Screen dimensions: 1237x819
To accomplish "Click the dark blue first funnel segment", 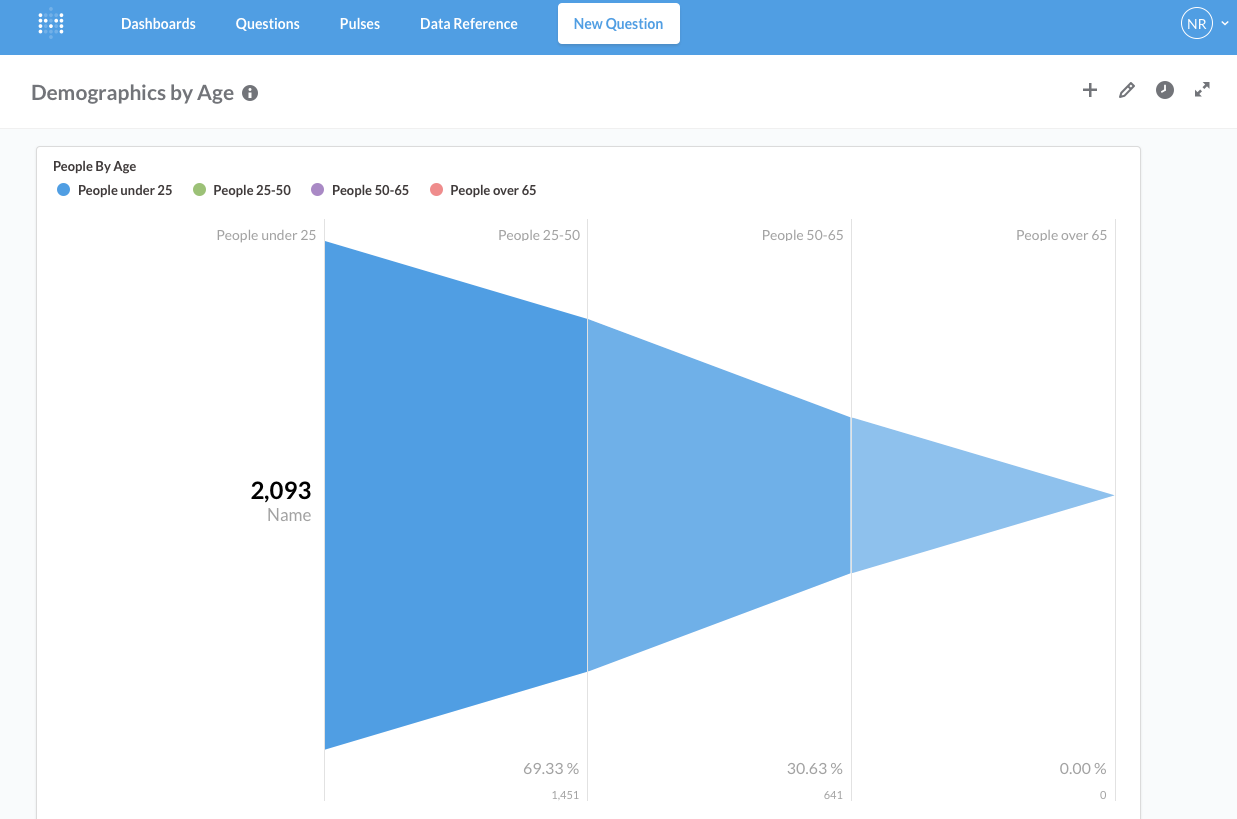I will [456, 495].
